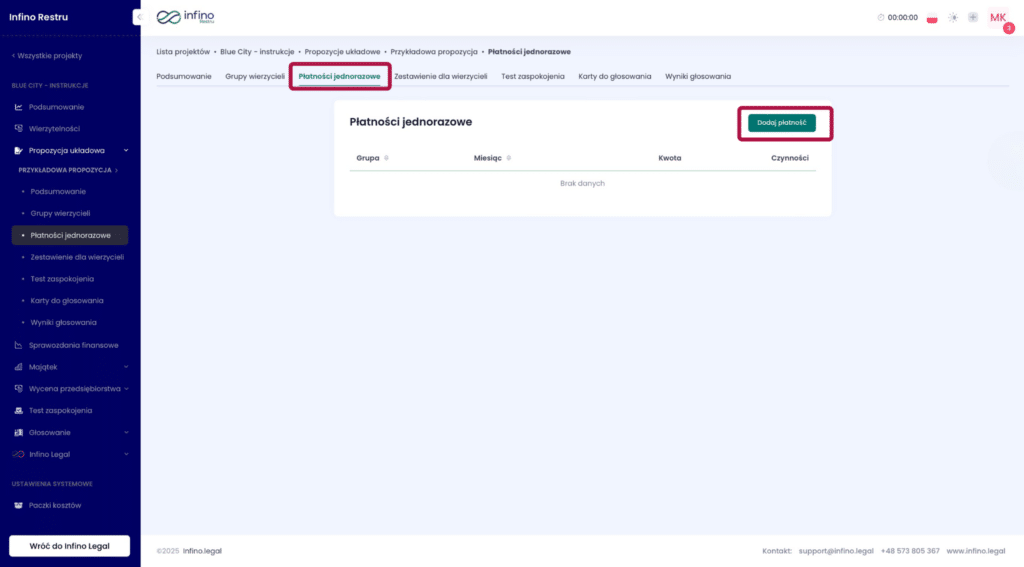The image size is (1024, 567).
Task: Click the Paczki kosztów icon
Action: tap(18, 505)
